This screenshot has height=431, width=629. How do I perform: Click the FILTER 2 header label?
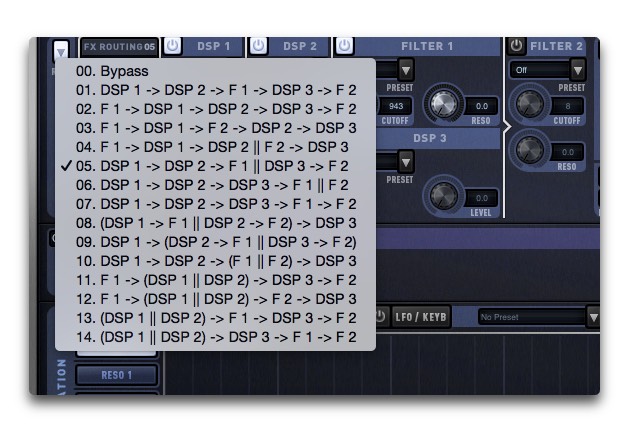tap(556, 46)
